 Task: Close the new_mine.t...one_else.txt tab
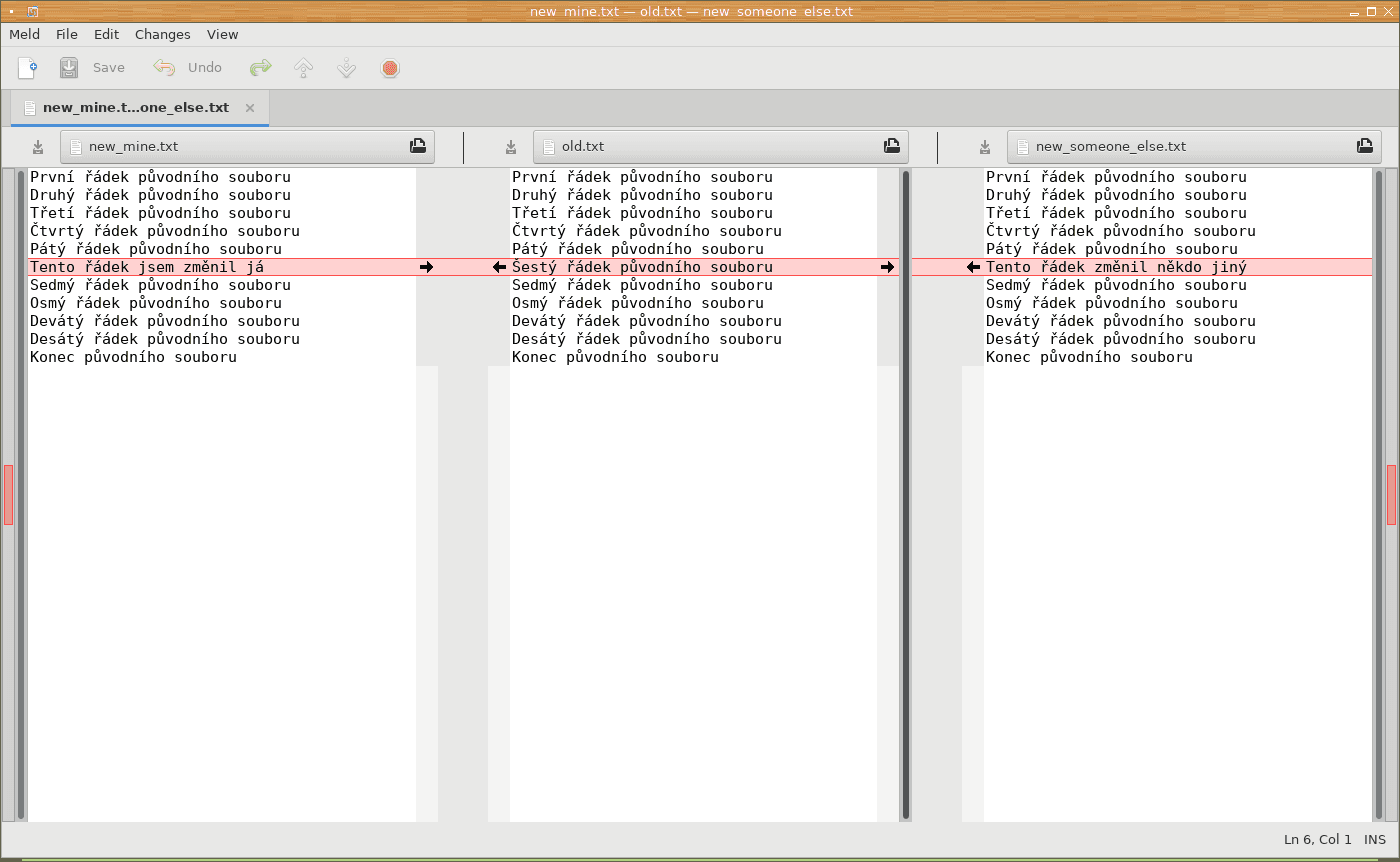click(x=250, y=108)
